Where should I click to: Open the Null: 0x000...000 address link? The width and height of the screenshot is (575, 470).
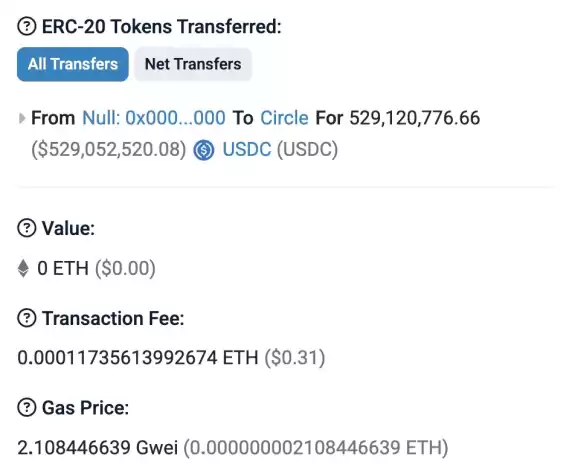(x=154, y=118)
